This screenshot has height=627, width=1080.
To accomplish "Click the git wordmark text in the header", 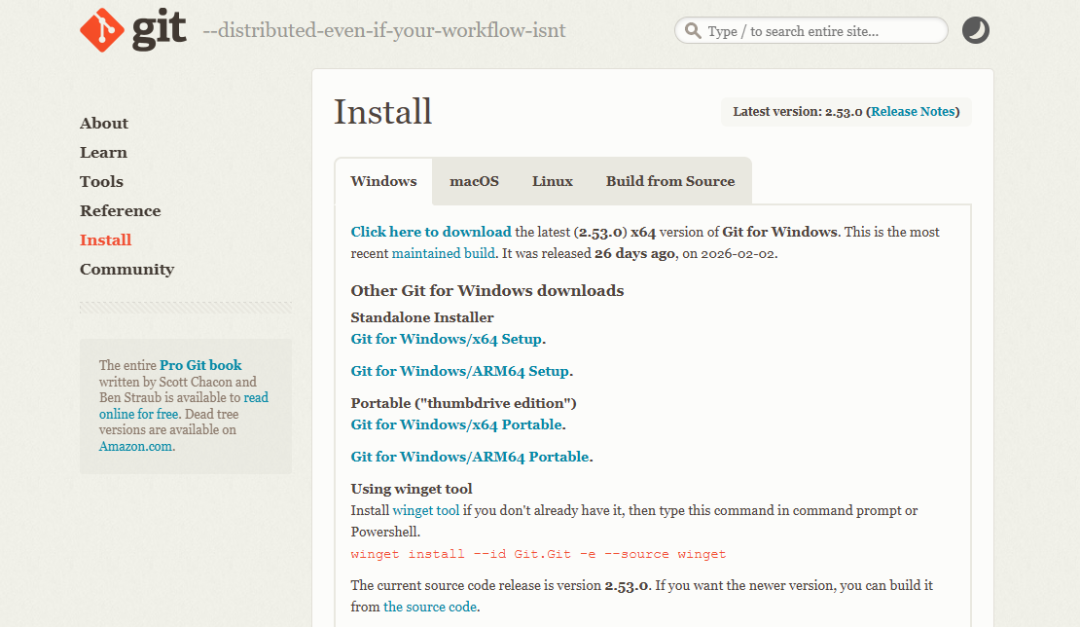I will 159,30.
